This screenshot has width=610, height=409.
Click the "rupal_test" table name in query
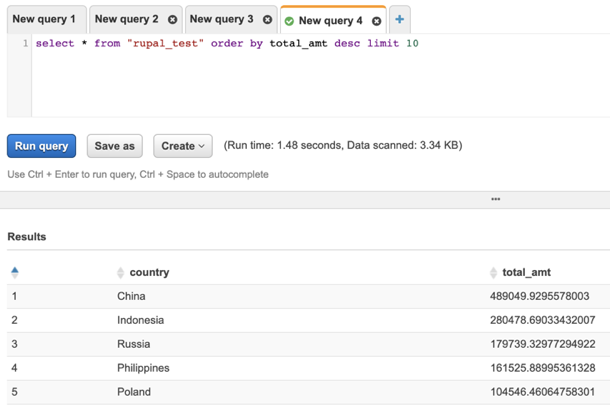(x=165, y=43)
